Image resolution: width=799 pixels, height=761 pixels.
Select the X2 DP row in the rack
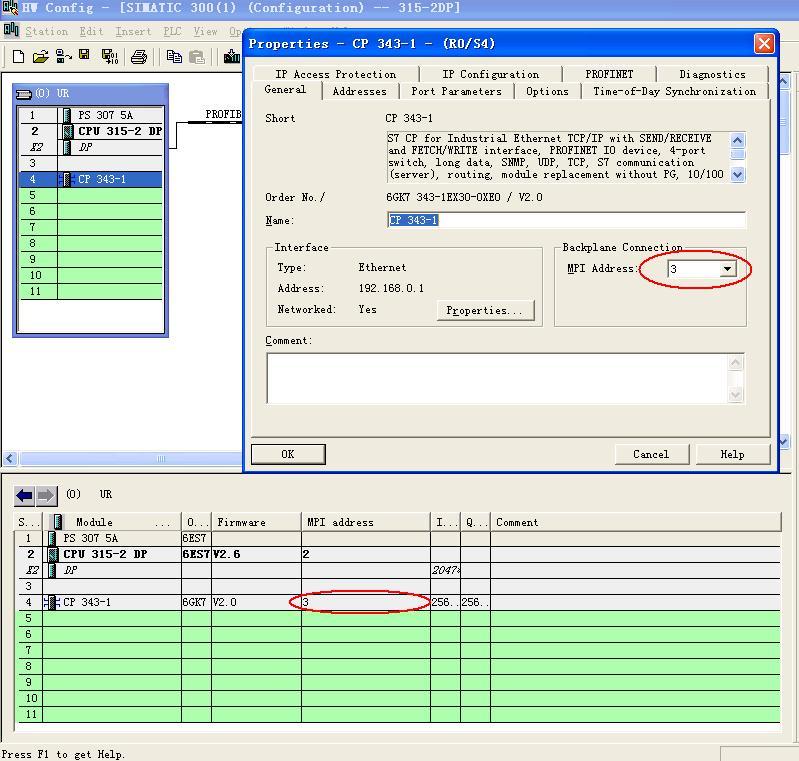click(x=91, y=147)
